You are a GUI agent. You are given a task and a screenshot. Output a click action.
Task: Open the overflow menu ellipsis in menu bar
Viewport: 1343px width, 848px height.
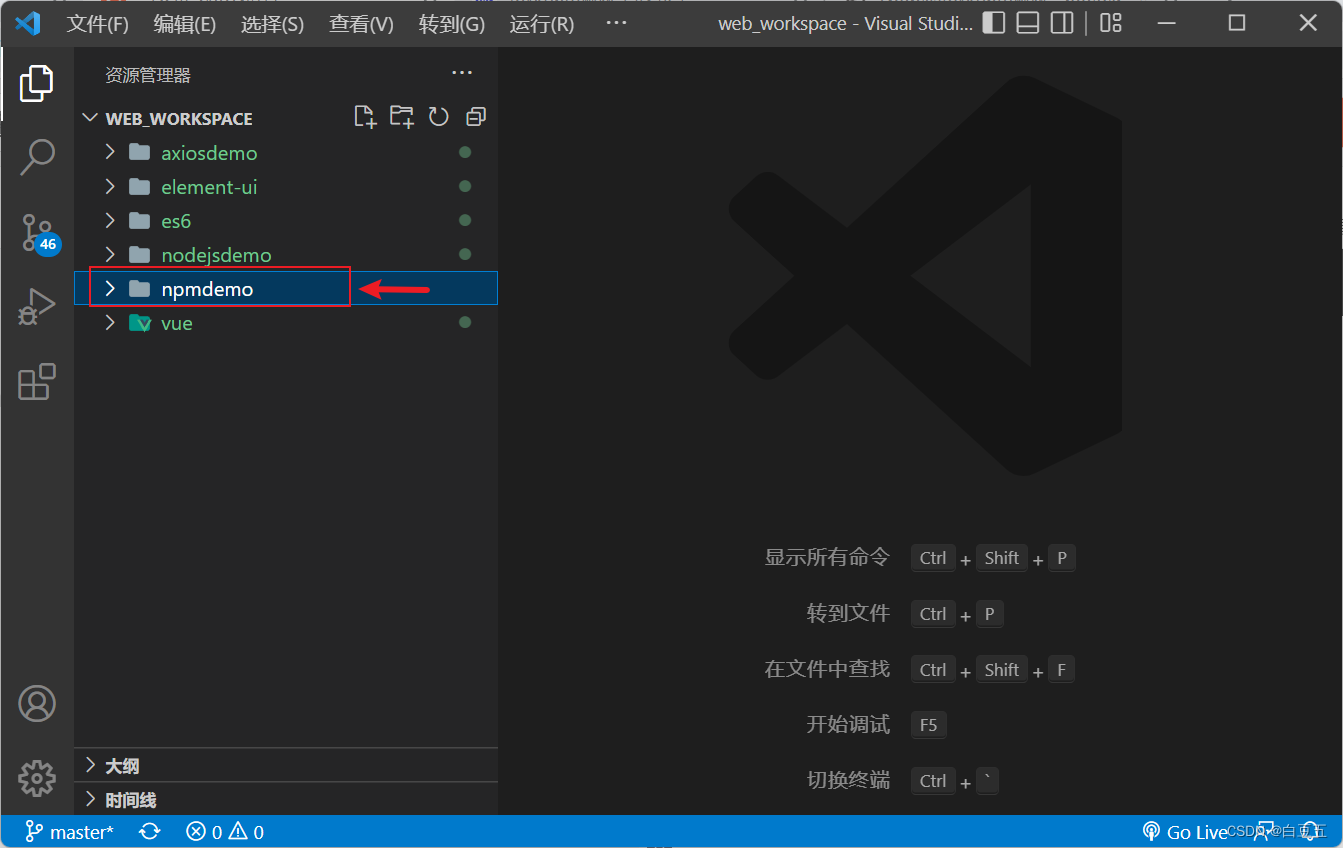617,23
